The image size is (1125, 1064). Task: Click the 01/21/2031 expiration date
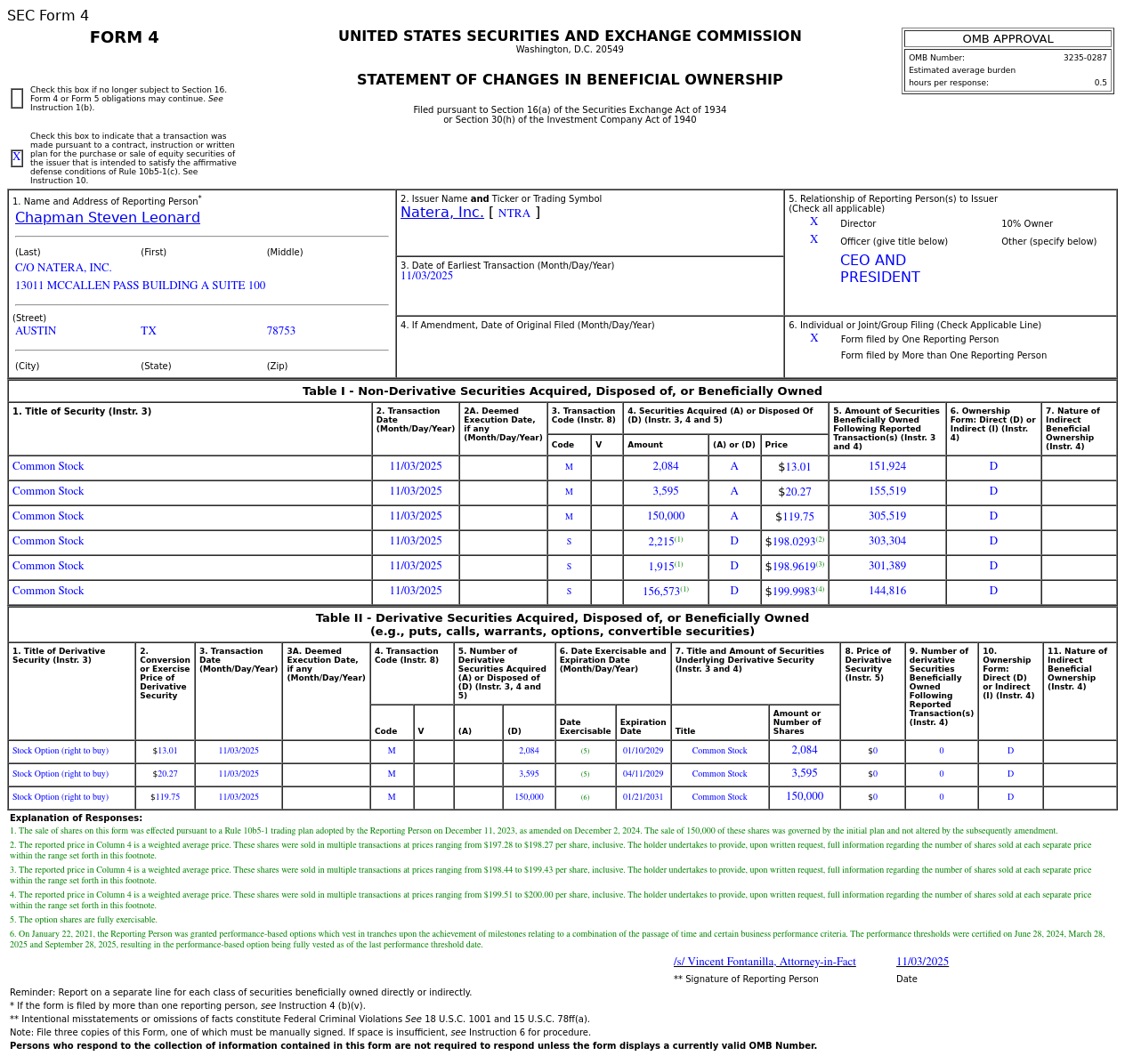click(643, 797)
